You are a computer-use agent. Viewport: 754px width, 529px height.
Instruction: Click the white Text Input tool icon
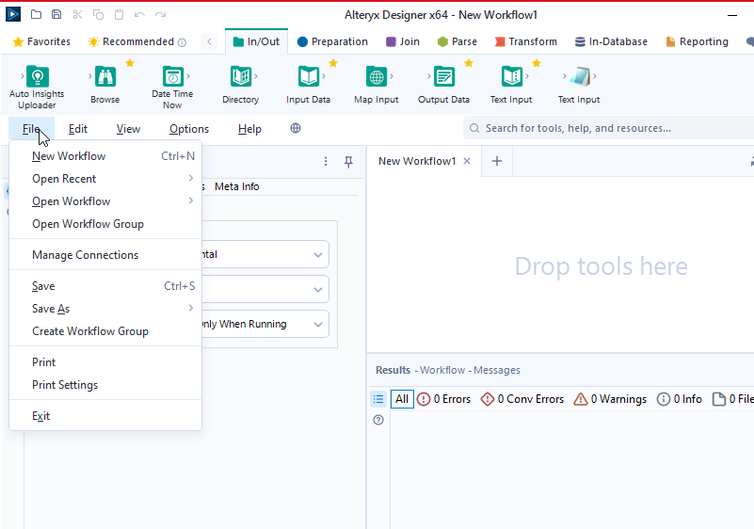coord(579,76)
